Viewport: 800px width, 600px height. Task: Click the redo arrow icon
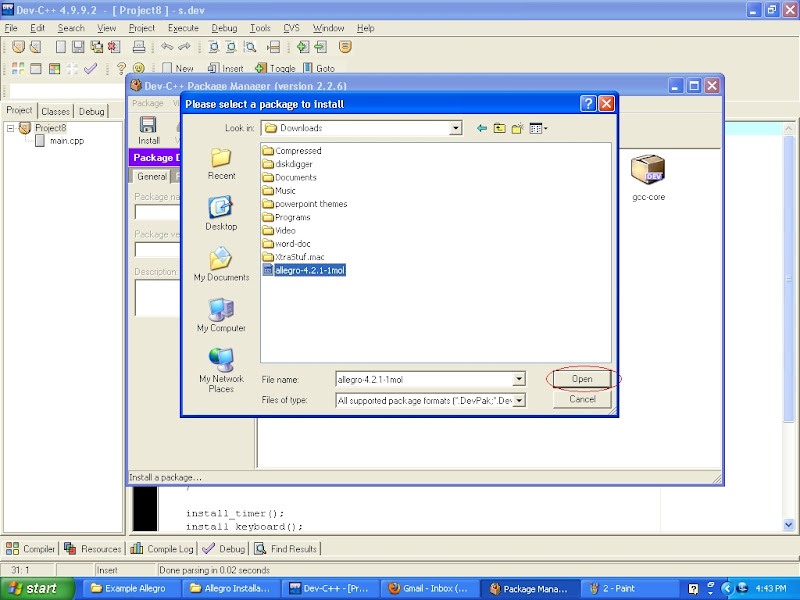coord(184,47)
